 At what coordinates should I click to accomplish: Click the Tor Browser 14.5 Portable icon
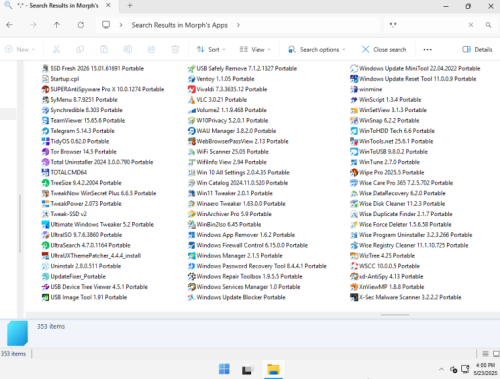click(x=45, y=152)
